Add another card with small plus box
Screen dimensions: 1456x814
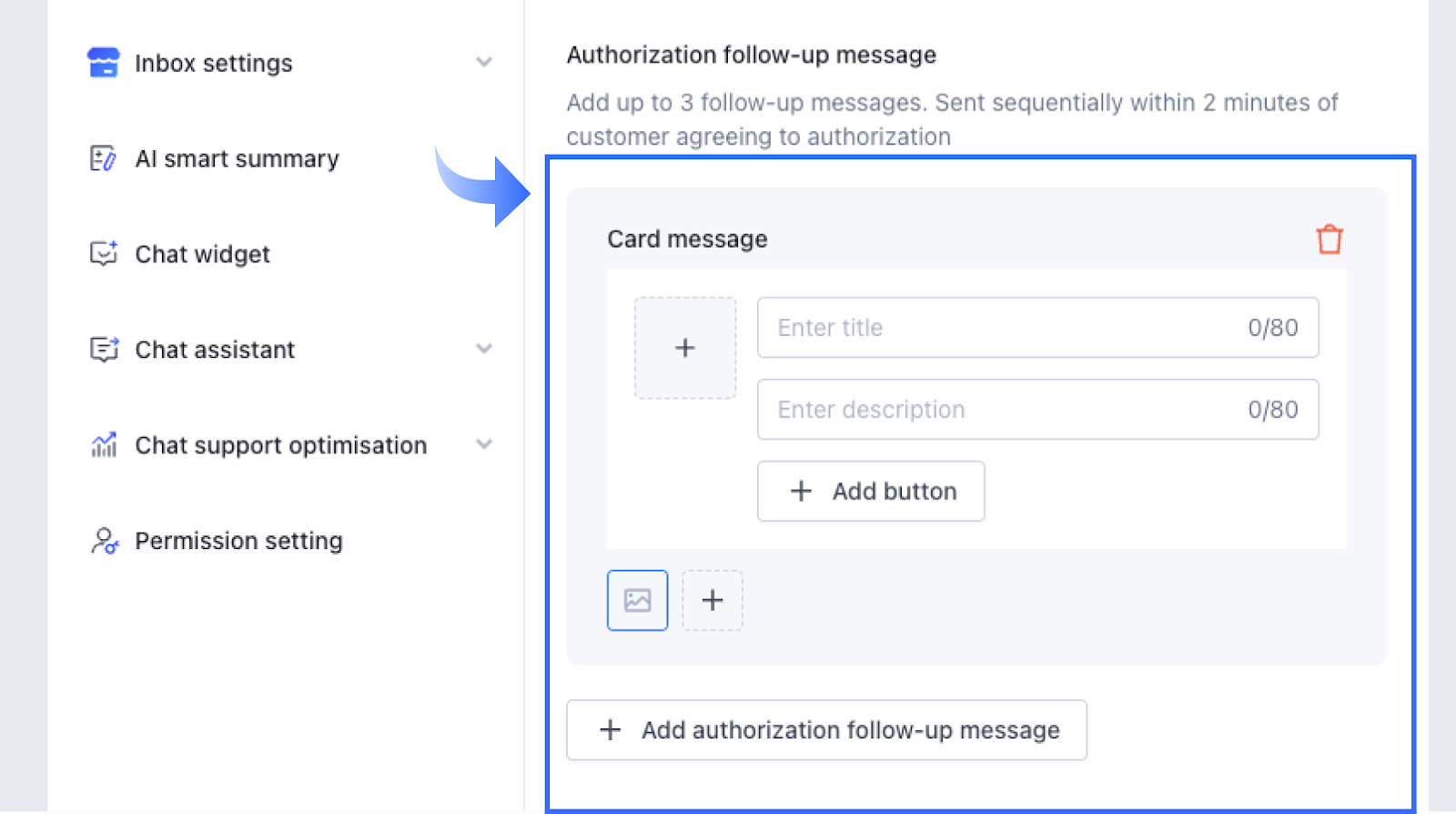click(x=713, y=600)
